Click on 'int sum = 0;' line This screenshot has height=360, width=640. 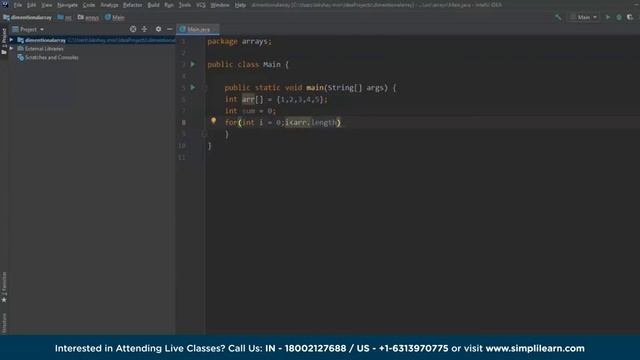click(x=250, y=111)
